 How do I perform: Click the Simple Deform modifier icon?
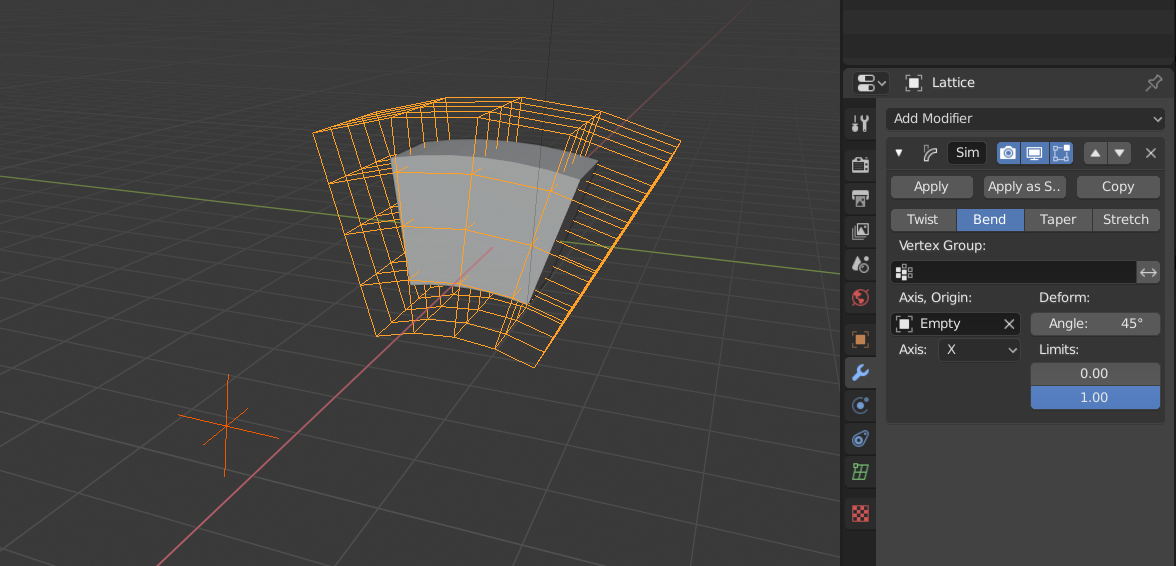[x=930, y=153]
